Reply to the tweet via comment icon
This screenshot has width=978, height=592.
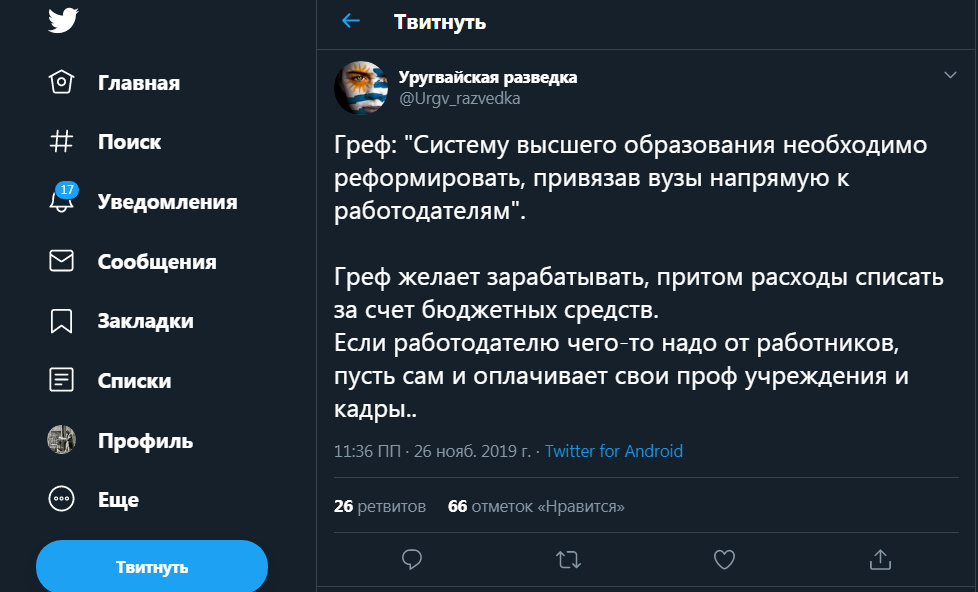pyautogui.click(x=411, y=558)
